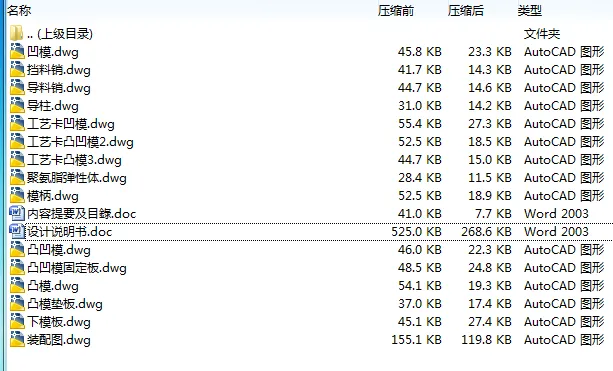Screen dimensions: 613x371
Task: Select the file name 凸模.dwg
Action: click(53, 286)
